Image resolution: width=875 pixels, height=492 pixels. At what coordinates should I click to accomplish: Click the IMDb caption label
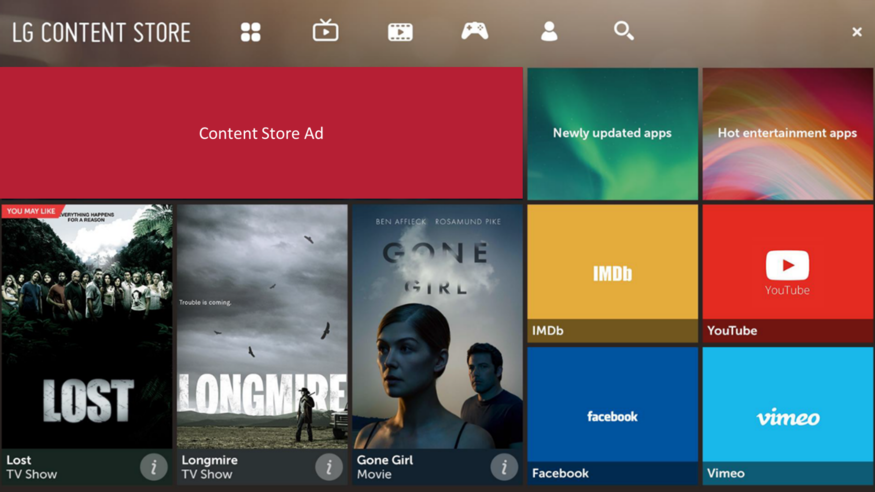tap(547, 330)
